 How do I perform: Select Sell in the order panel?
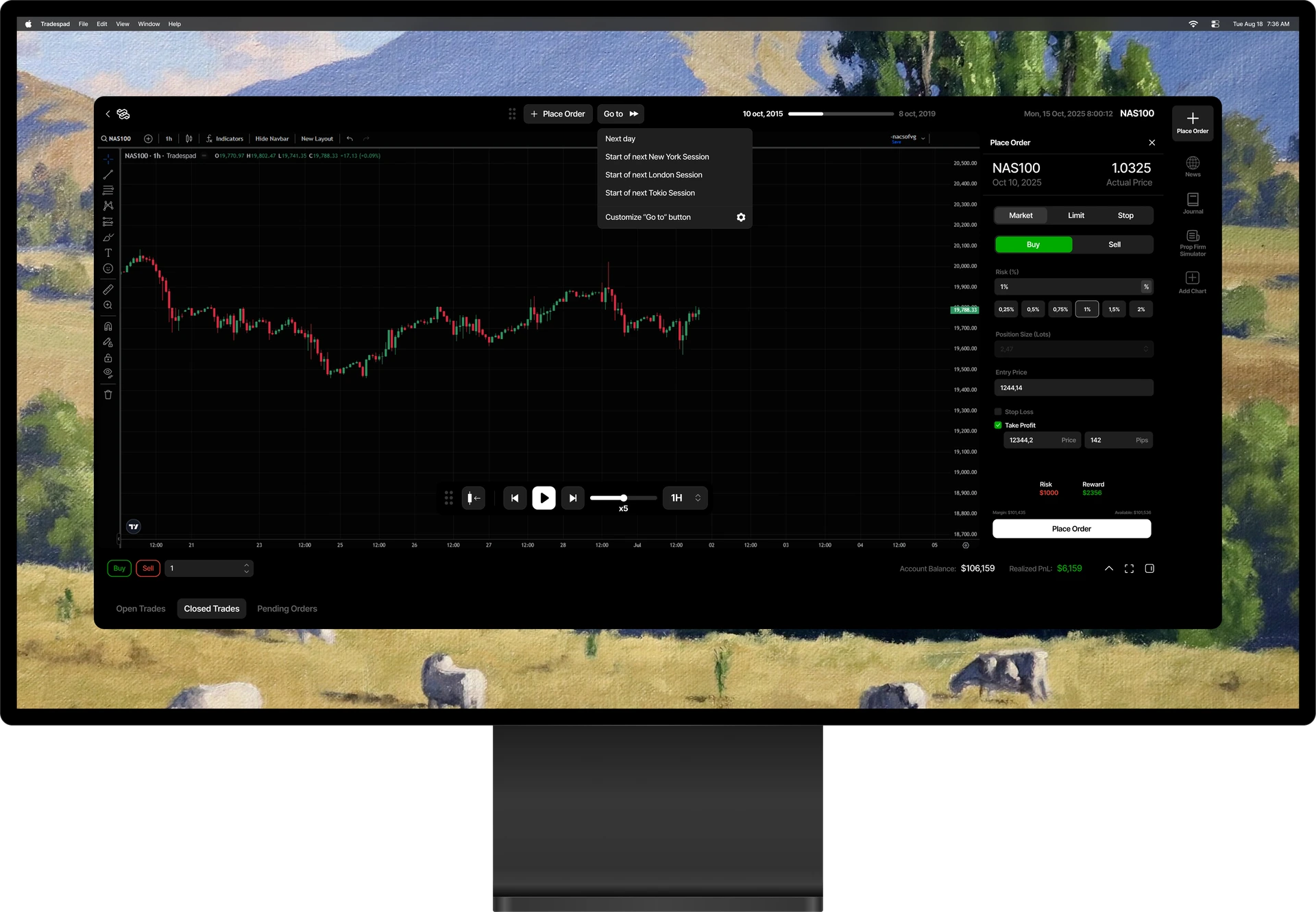click(1114, 245)
